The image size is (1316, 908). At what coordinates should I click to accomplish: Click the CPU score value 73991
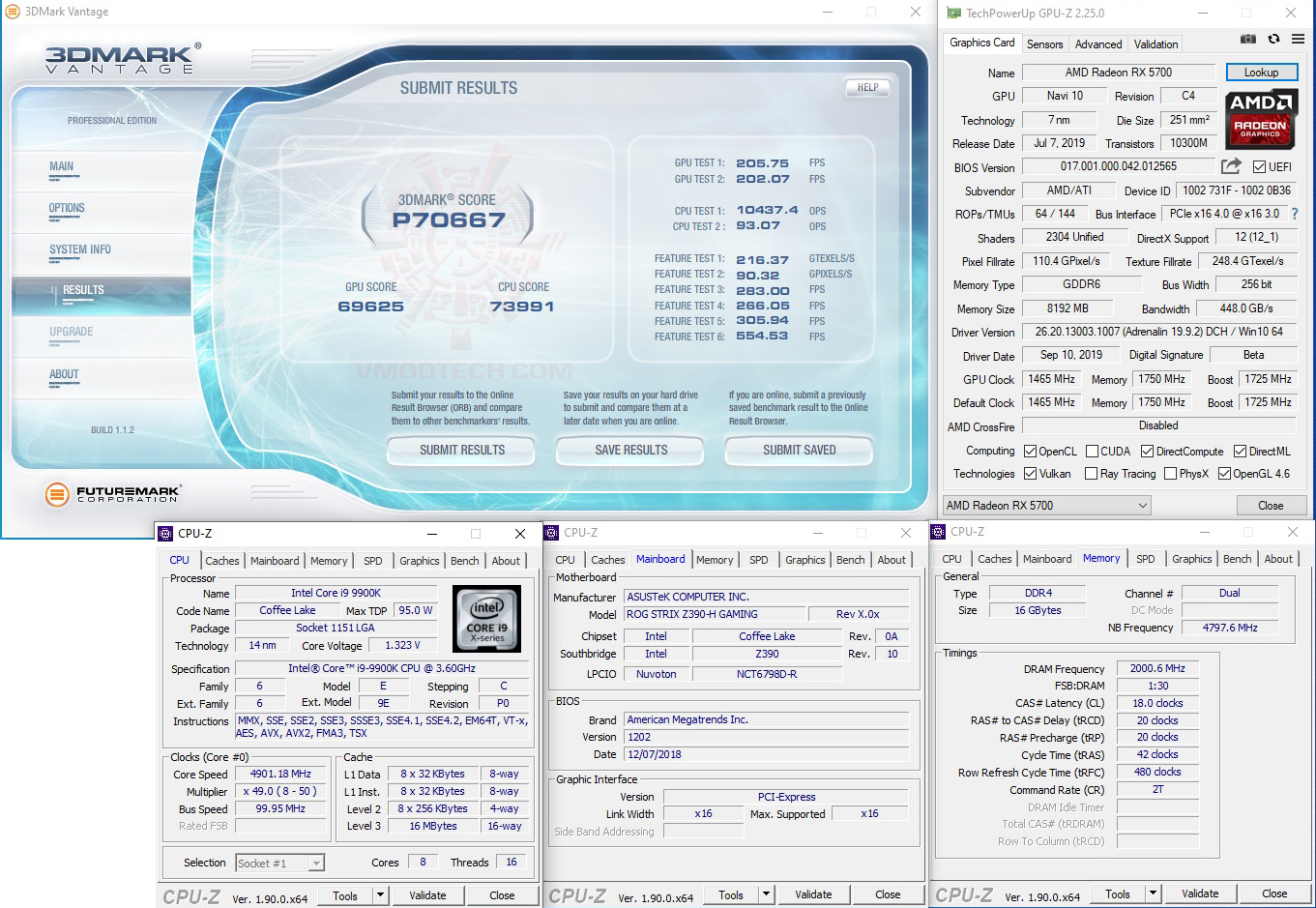point(522,307)
